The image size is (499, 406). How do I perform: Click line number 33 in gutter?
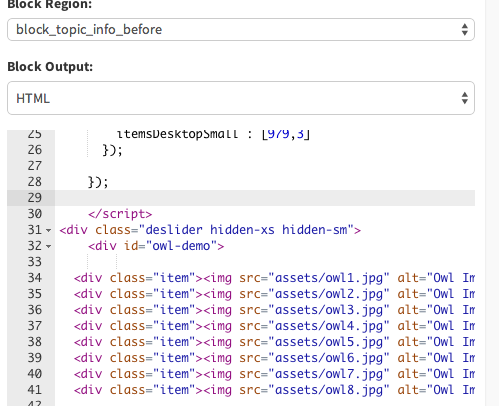click(35, 262)
